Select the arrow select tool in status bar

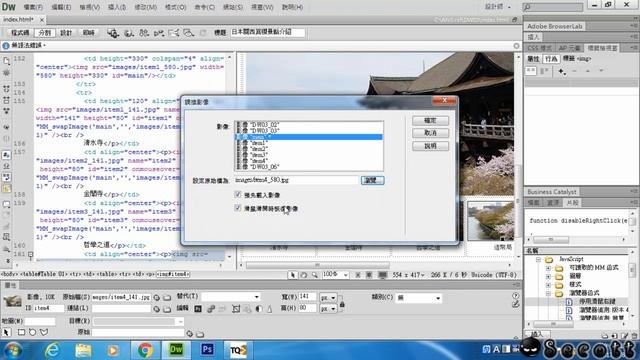(x=292, y=275)
